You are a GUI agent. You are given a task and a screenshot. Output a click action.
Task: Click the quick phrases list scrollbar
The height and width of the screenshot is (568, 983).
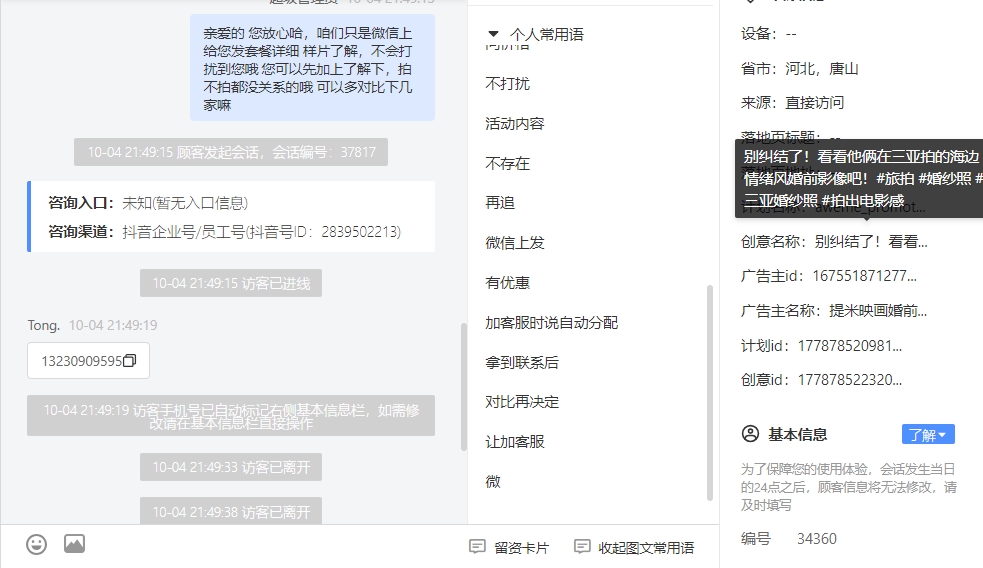coord(710,393)
